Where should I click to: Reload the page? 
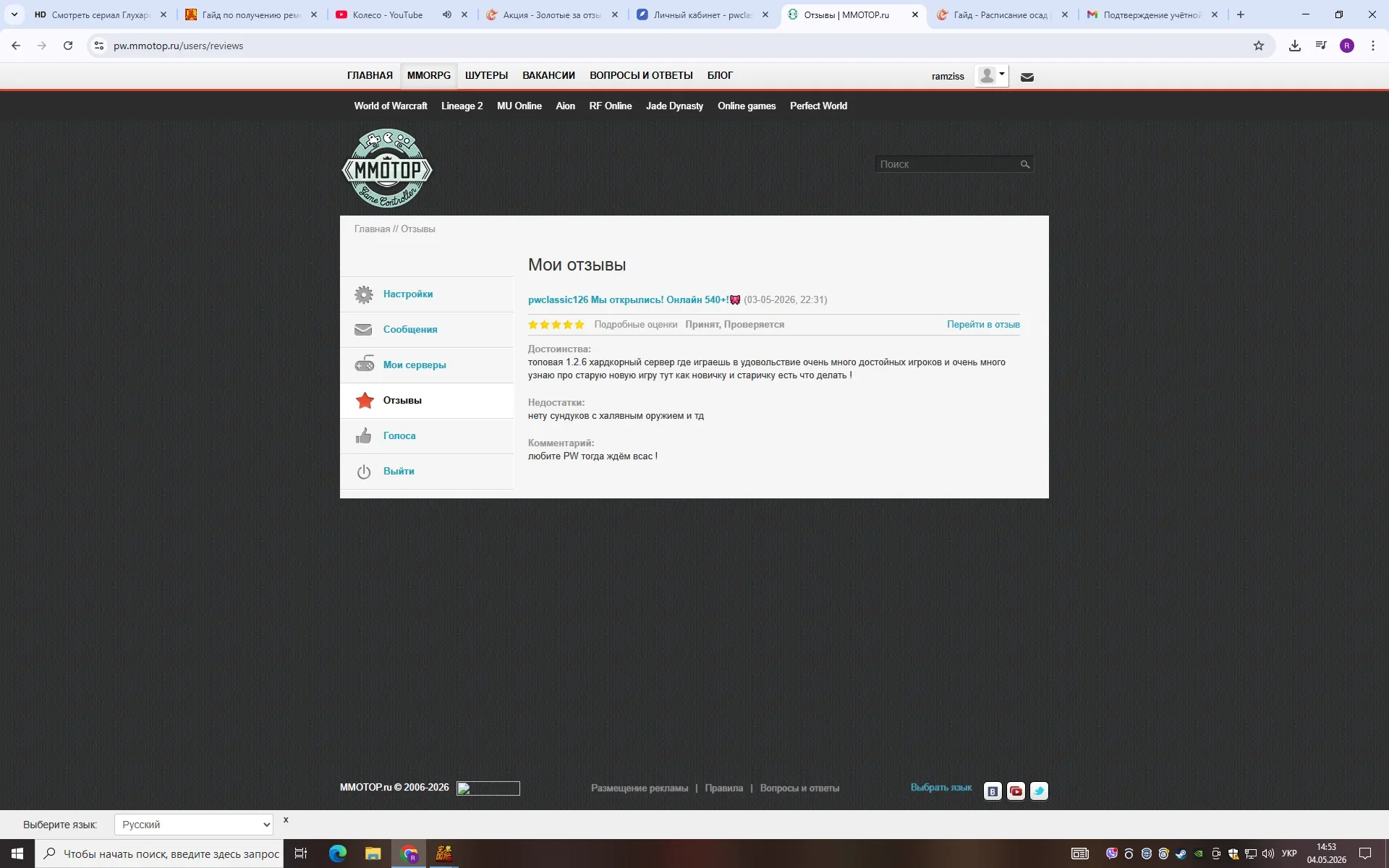coord(68,46)
